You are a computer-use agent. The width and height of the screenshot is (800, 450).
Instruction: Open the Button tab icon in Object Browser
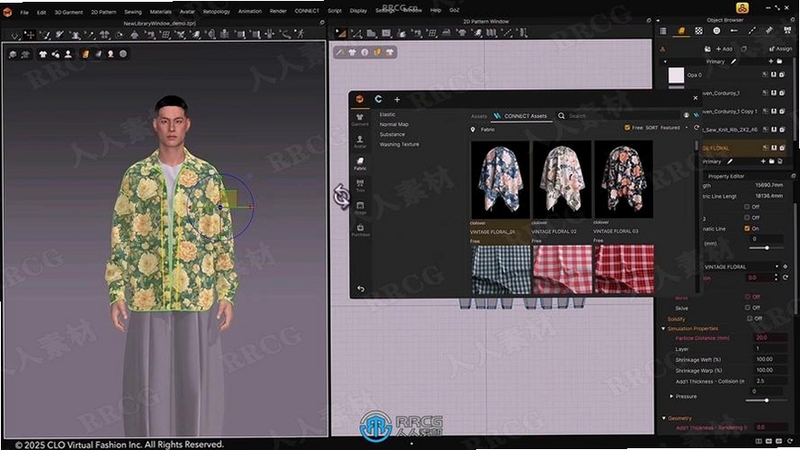click(x=716, y=31)
